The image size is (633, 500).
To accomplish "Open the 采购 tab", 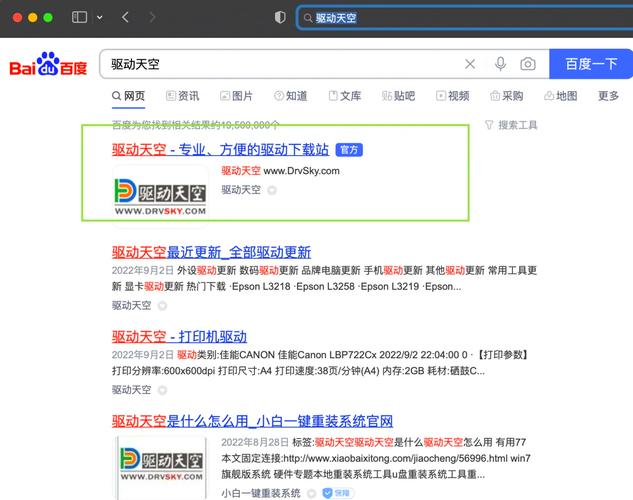I will coord(507,96).
